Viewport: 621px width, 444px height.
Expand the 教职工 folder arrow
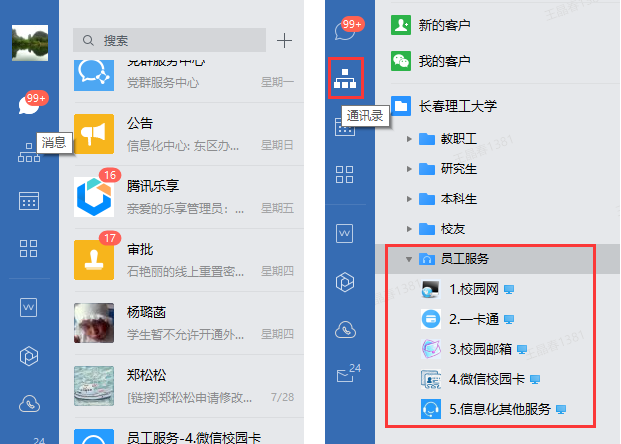pyautogui.click(x=409, y=139)
